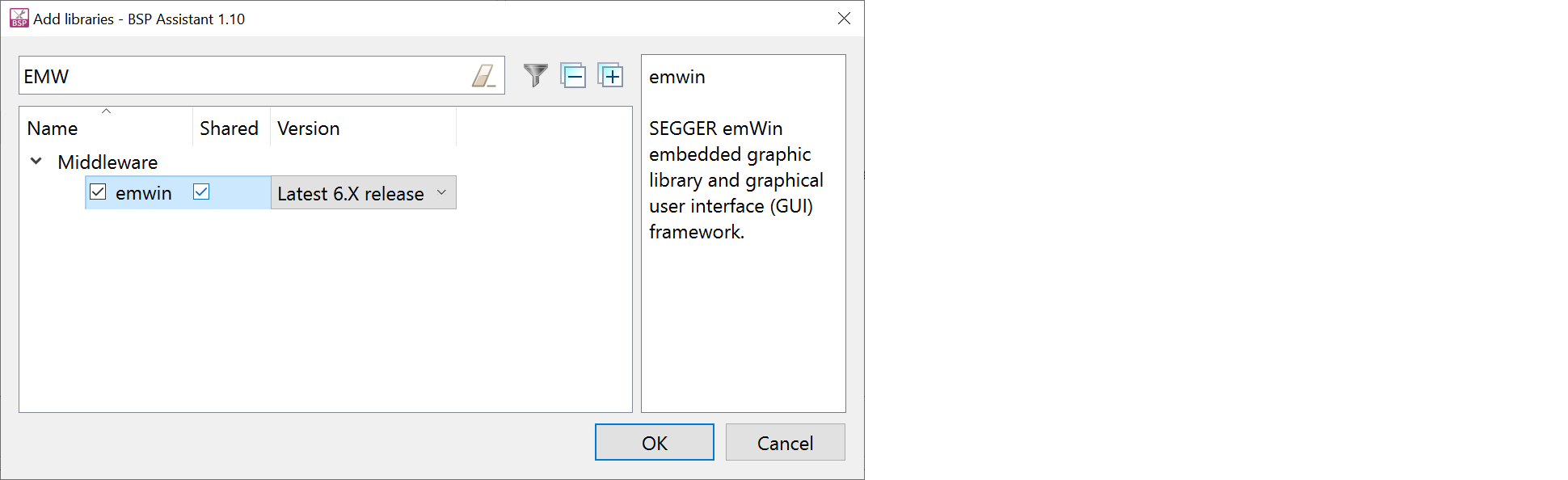The image size is (1568, 480).
Task: Select the emwin row label
Action: (x=144, y=193)
